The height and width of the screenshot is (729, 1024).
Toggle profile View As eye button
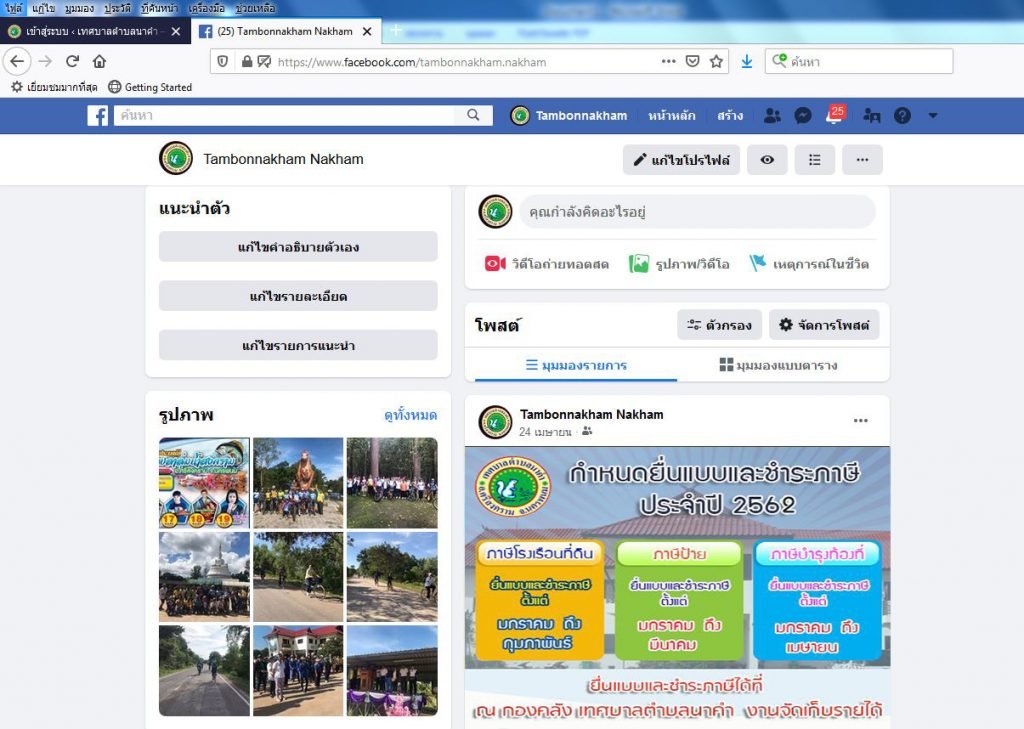(767, 160)
